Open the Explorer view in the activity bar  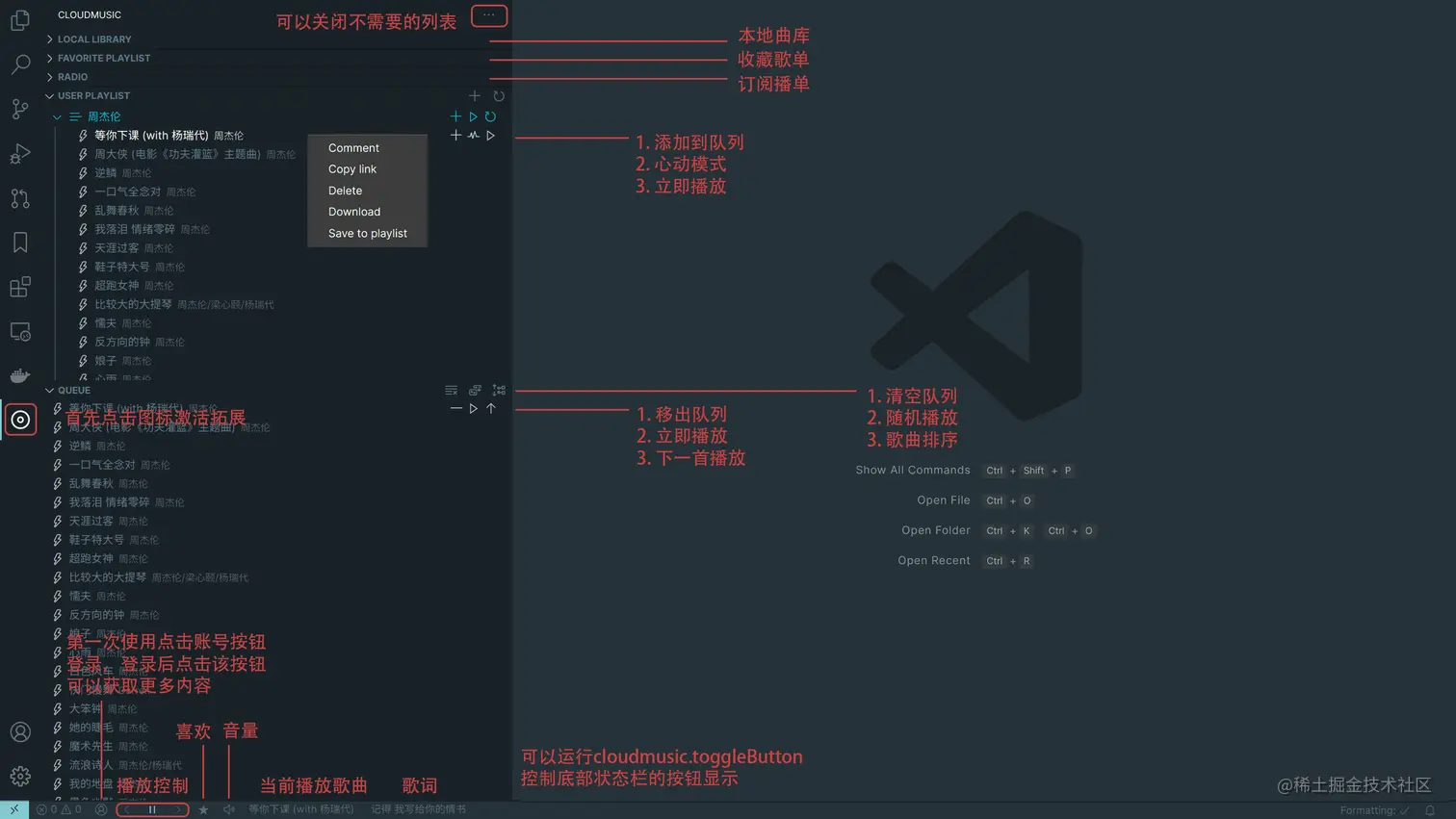(x=20, y=20)
